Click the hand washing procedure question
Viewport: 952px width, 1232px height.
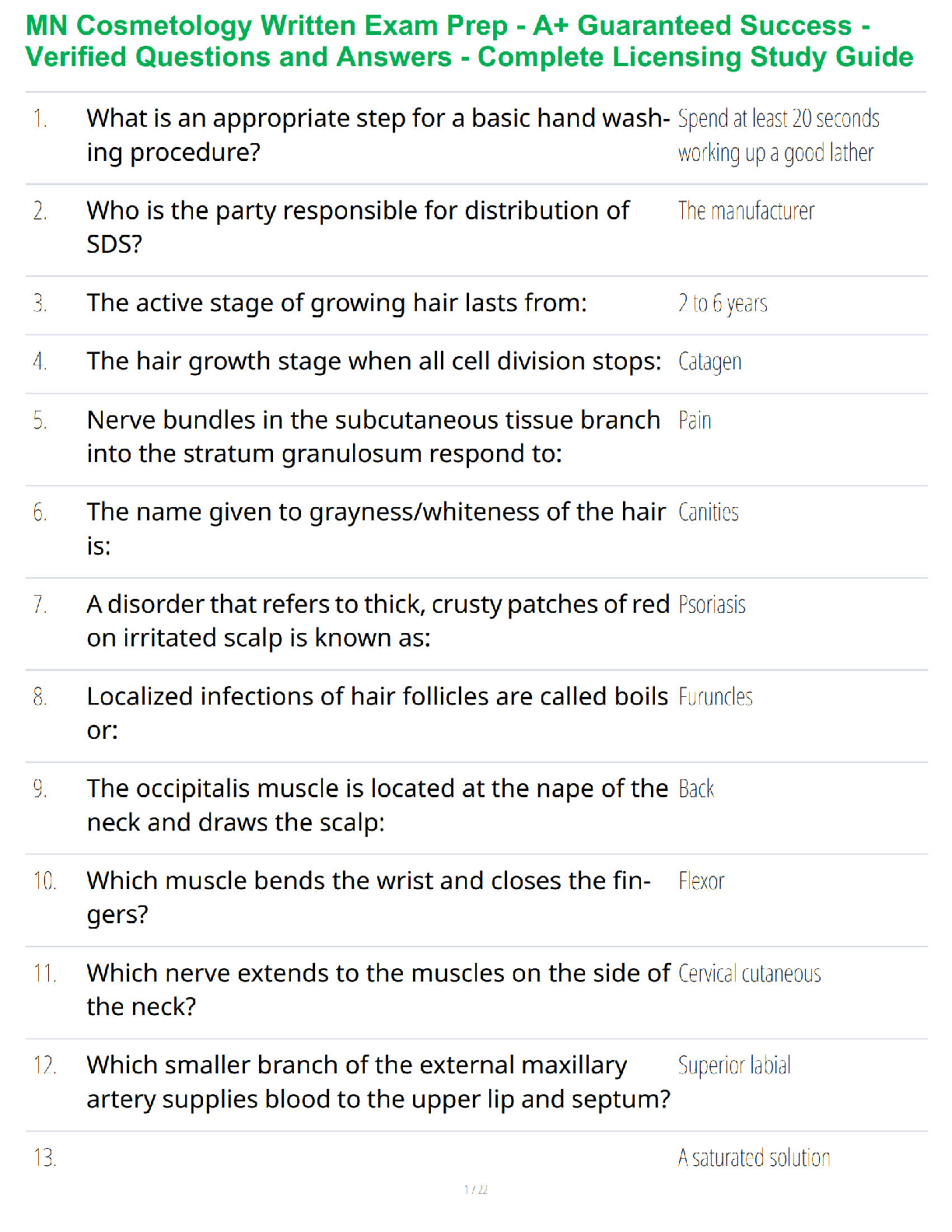point(377,135)
